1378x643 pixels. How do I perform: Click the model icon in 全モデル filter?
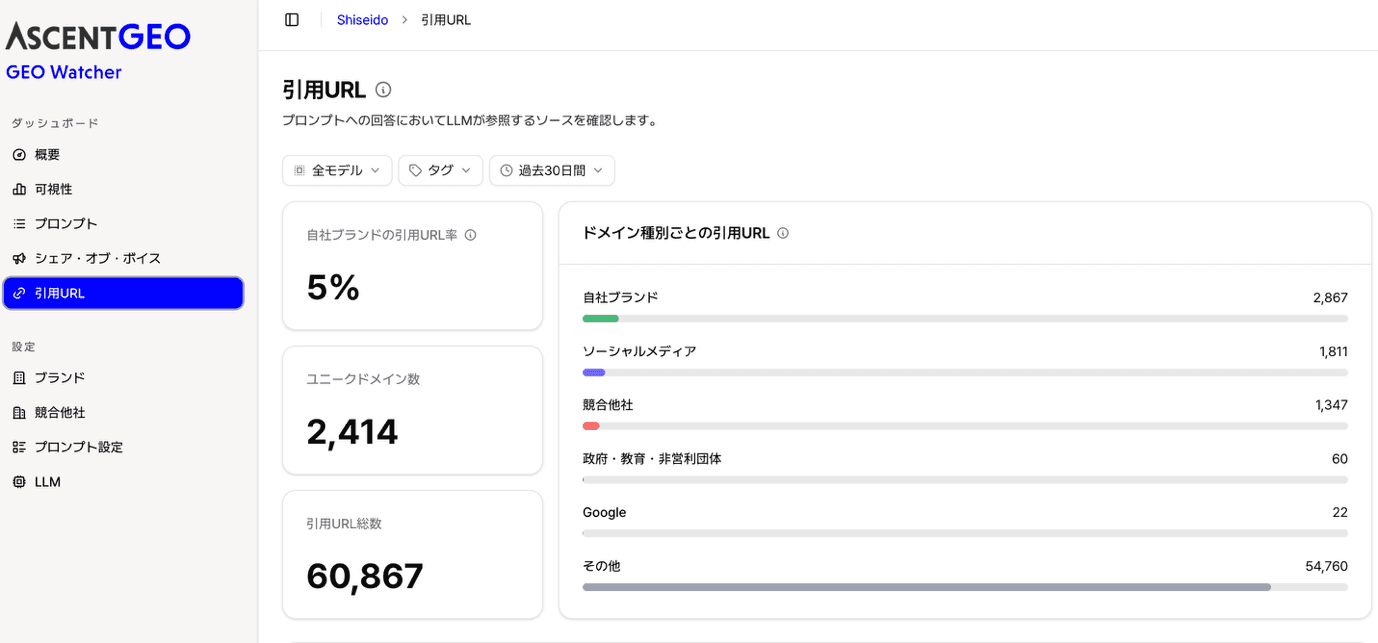[299, 170]
